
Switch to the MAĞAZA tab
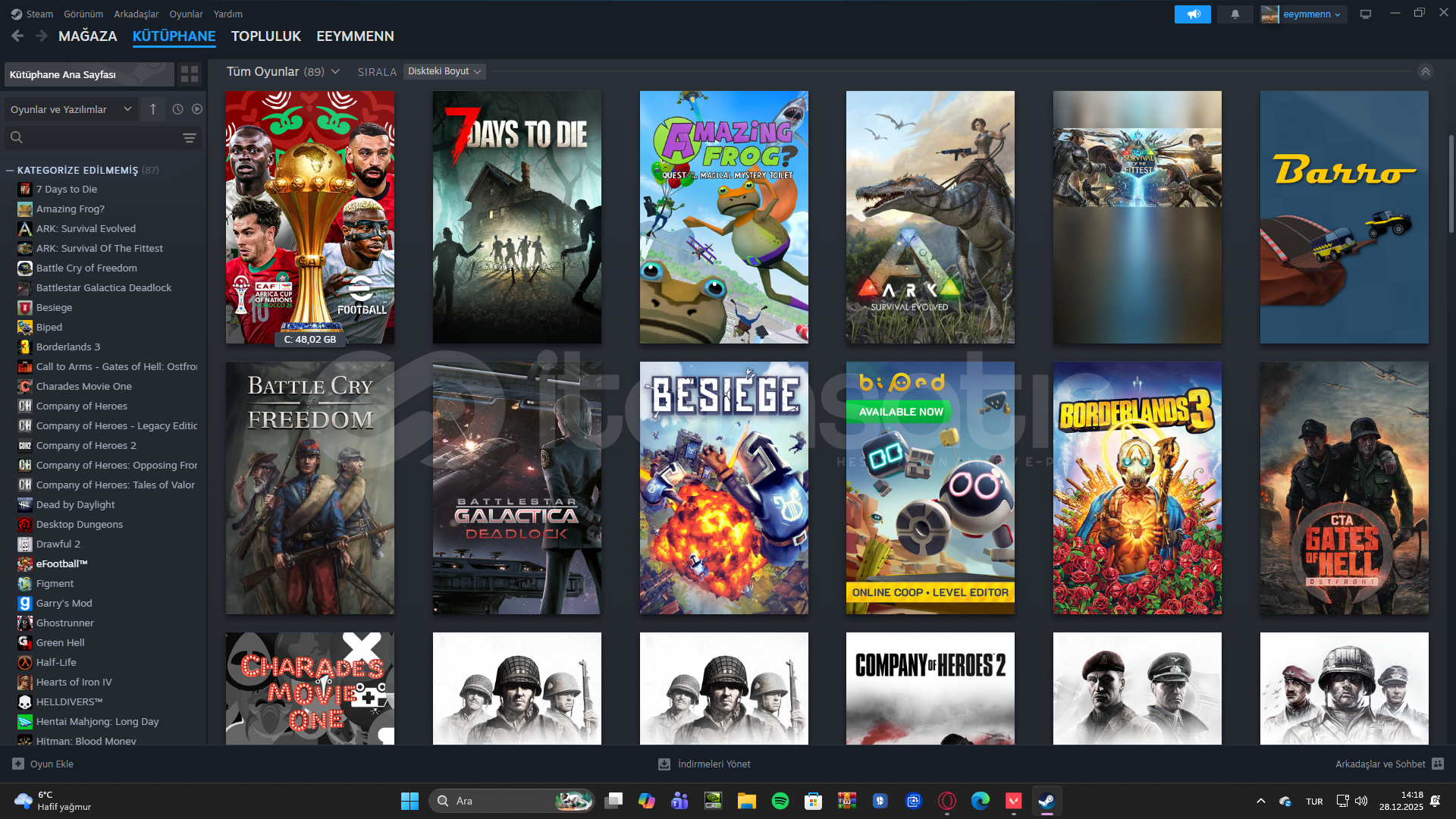click(x=87, y=36)
